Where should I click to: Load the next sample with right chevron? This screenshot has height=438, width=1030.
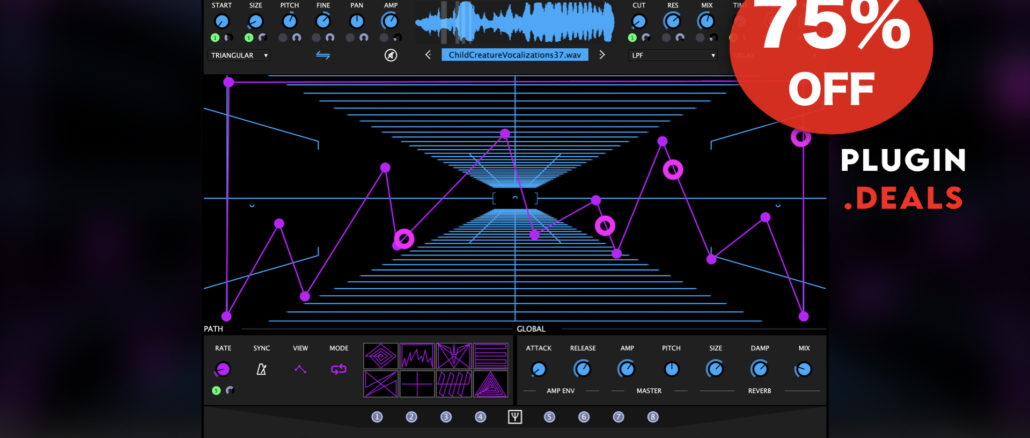(602, 55)
